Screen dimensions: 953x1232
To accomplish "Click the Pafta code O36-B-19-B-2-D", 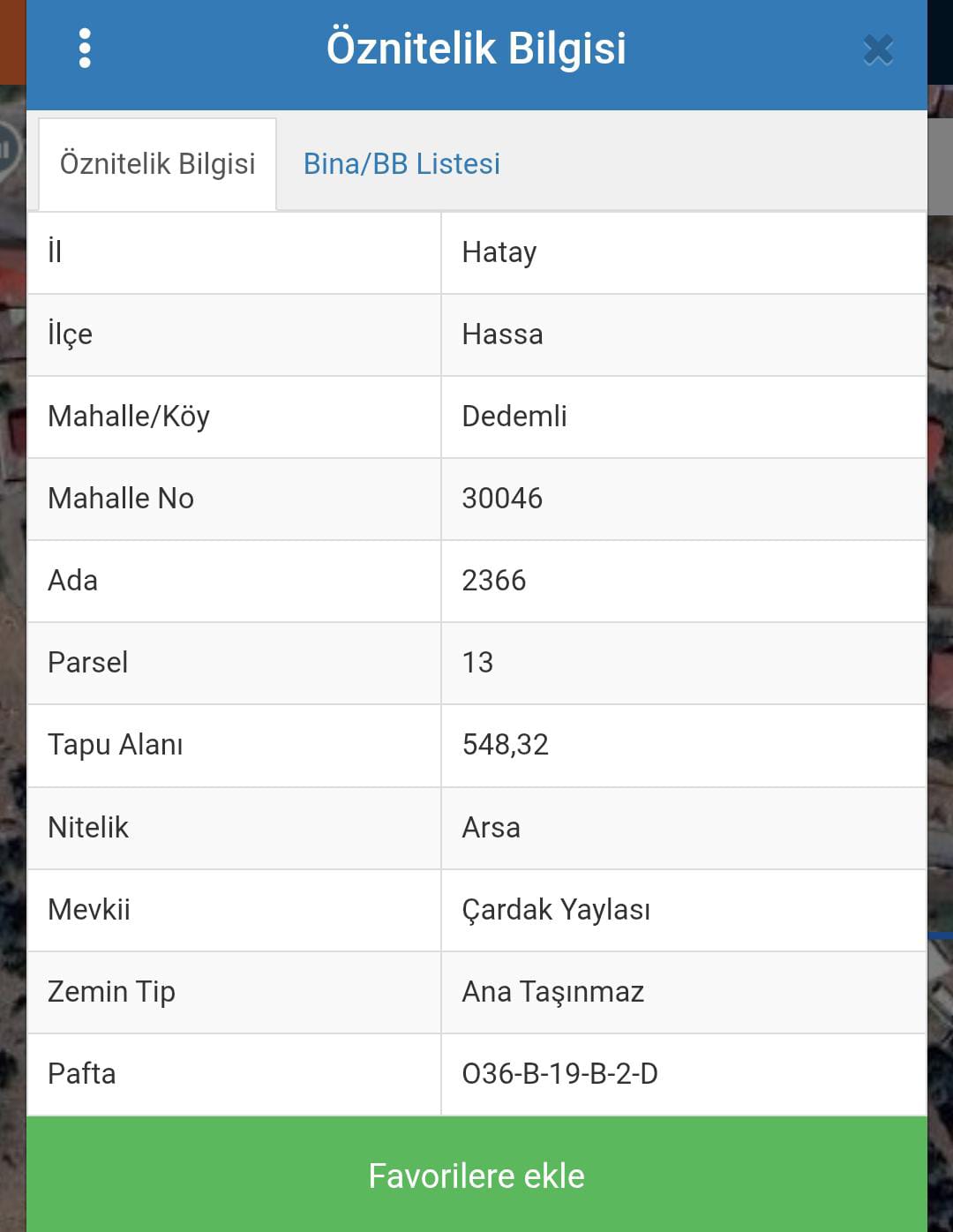I will [560, 1074].
